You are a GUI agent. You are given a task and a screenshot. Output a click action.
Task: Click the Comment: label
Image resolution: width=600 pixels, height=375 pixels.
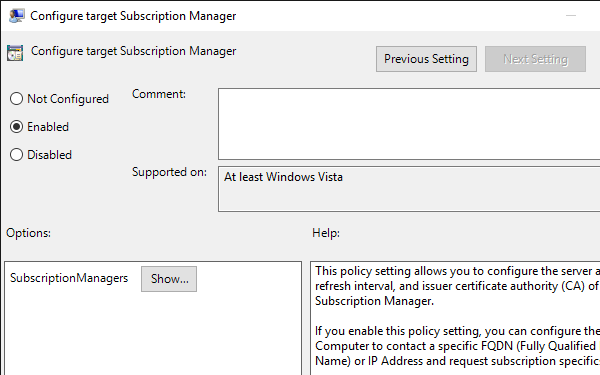coord(159,94)
